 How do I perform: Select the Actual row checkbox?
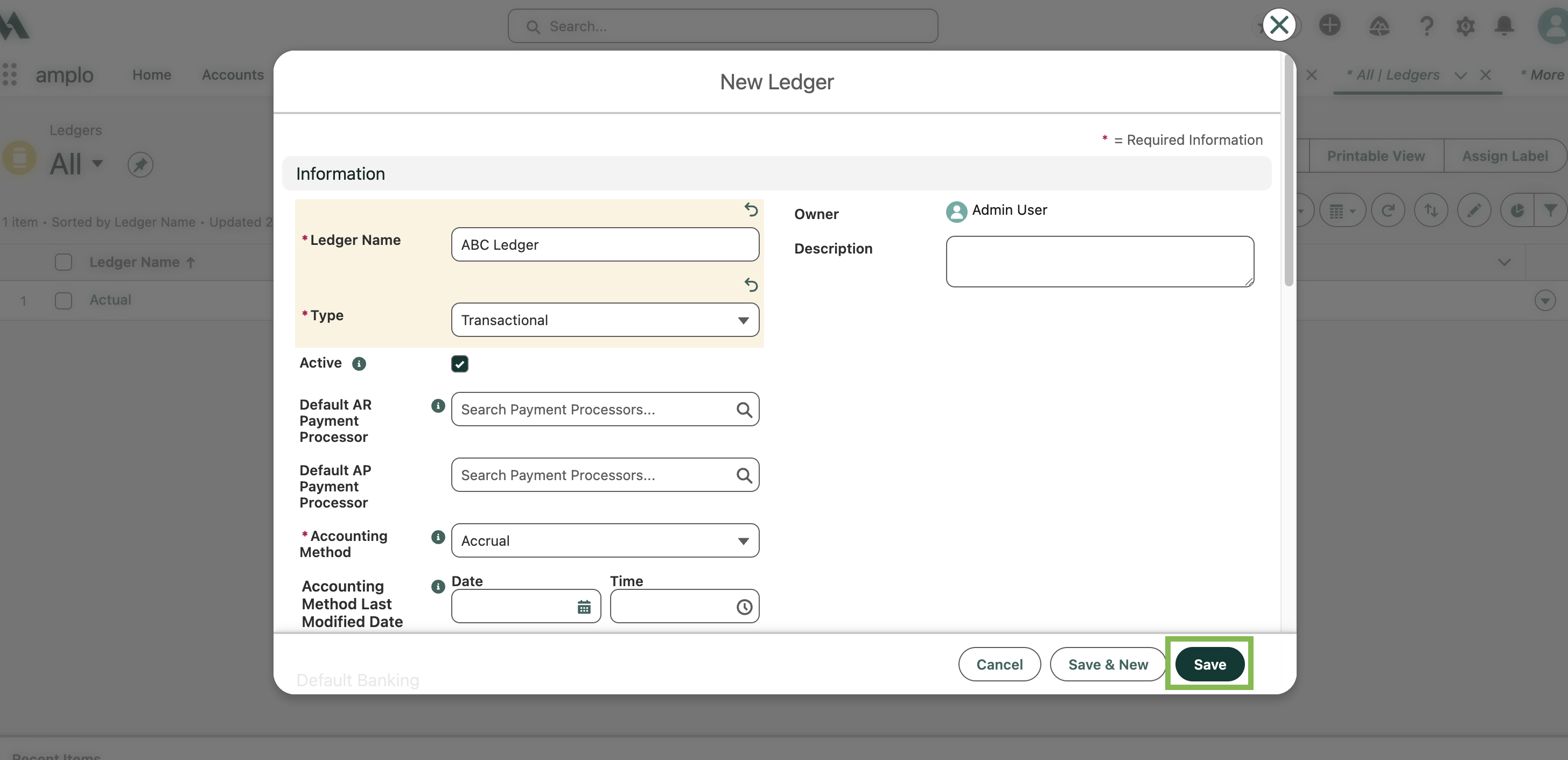coord(64,300)
